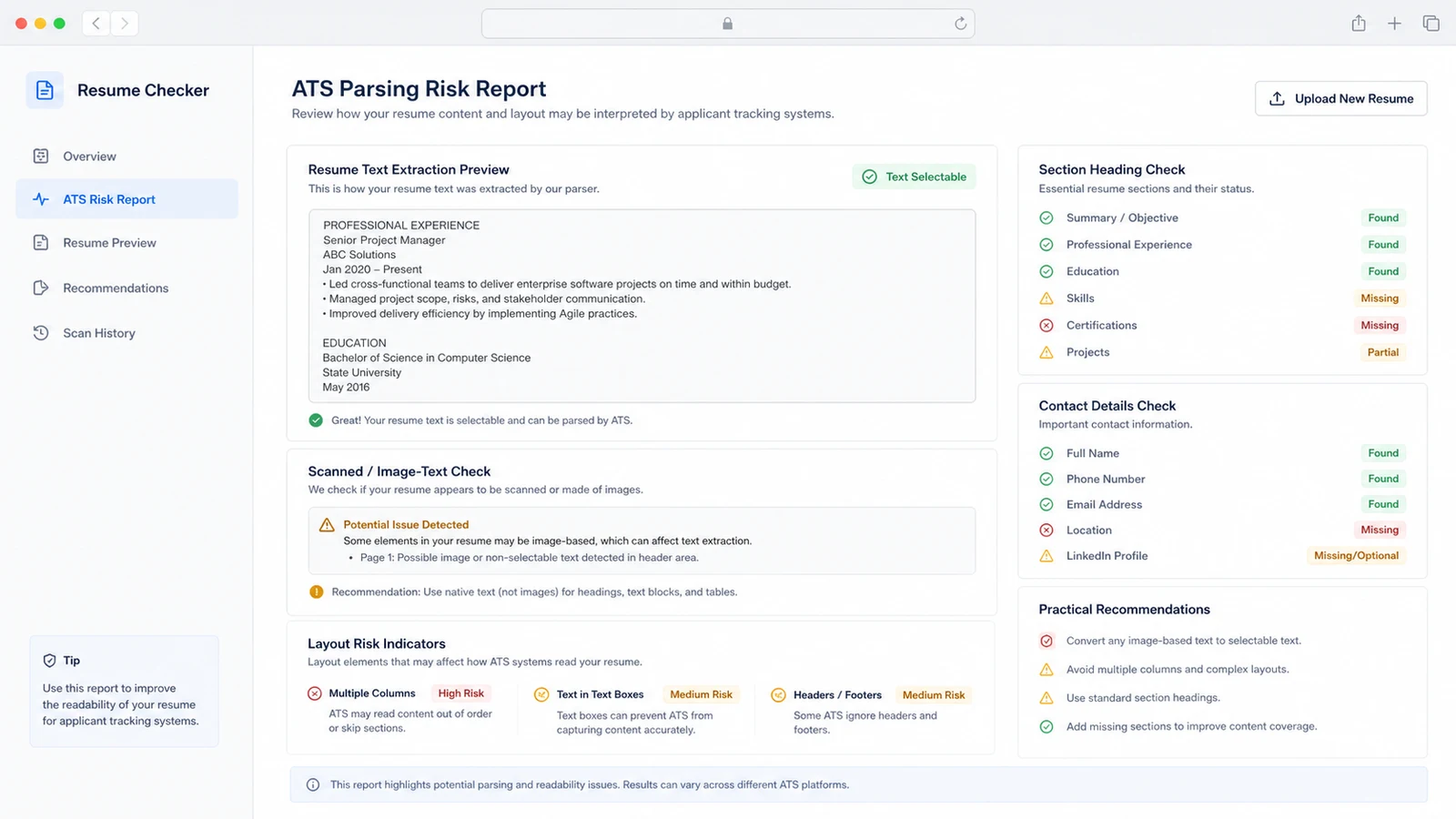Click the Potential Issue Detected title
1456x819 pixels.
(x=406, y=525)
